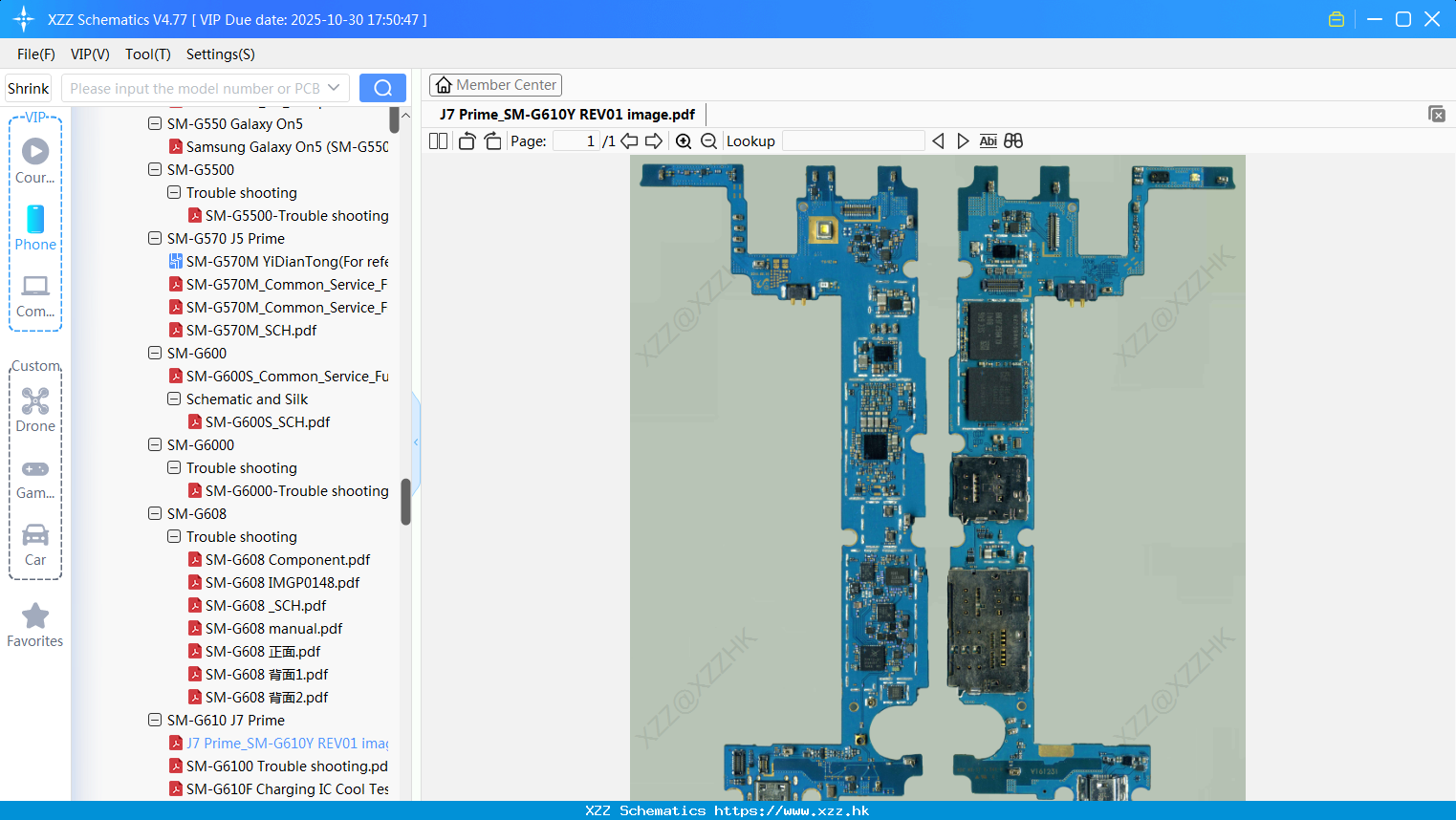Click the binoculars search icon
Image resolution: width=1456 pixels, height=820 pixels.
point(1013,140)
